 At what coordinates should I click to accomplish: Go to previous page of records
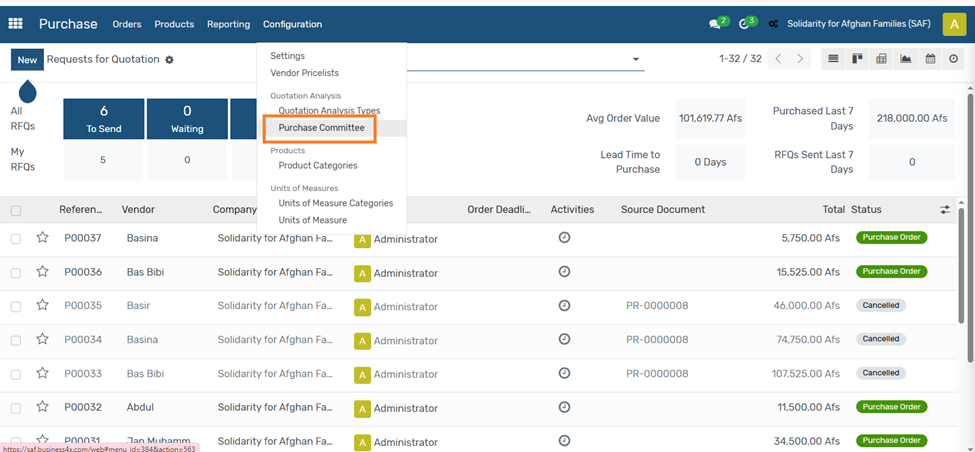[x=779, y=59]
